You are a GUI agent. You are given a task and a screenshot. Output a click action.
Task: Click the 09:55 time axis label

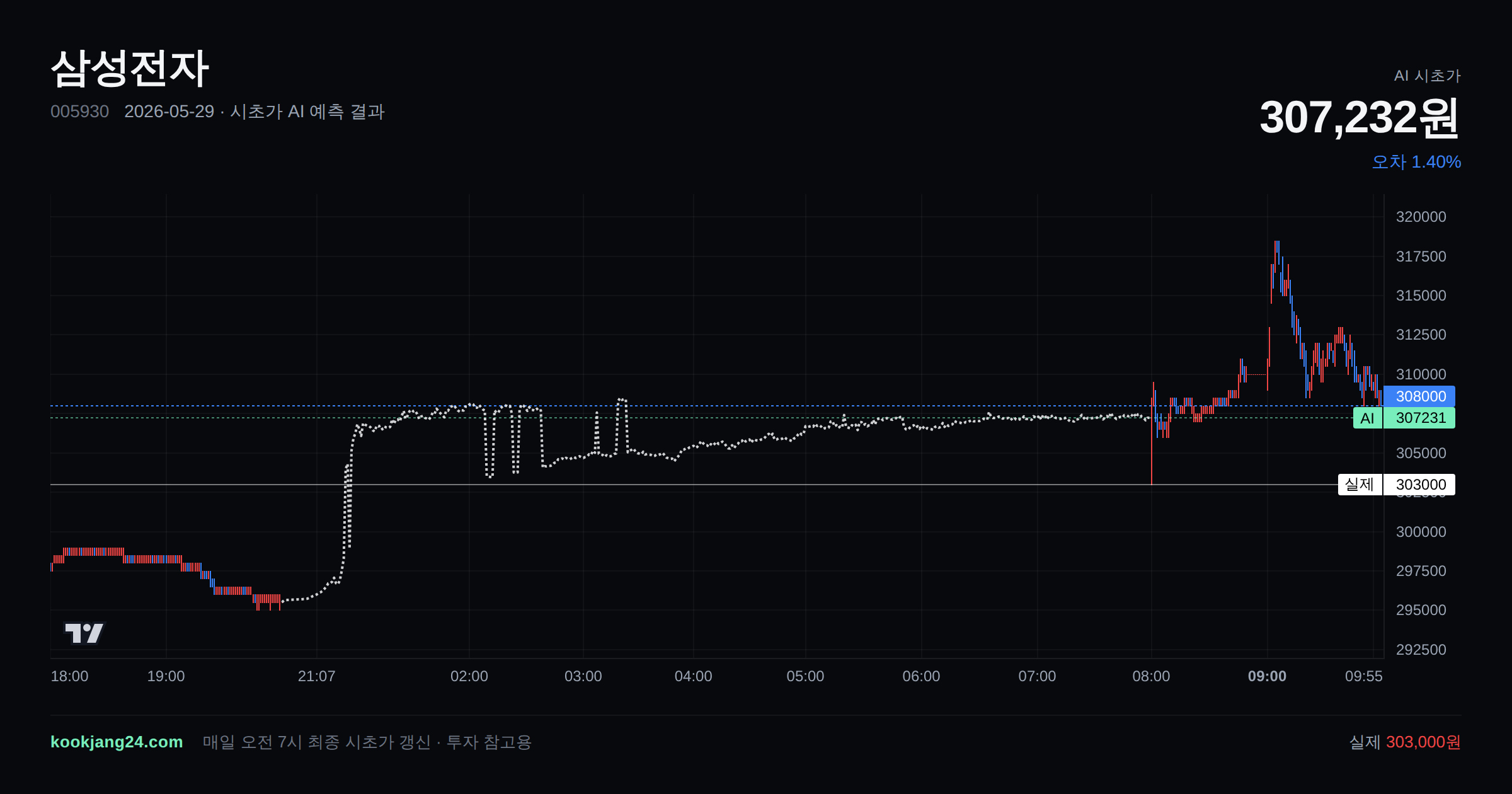coord(1364,676)
